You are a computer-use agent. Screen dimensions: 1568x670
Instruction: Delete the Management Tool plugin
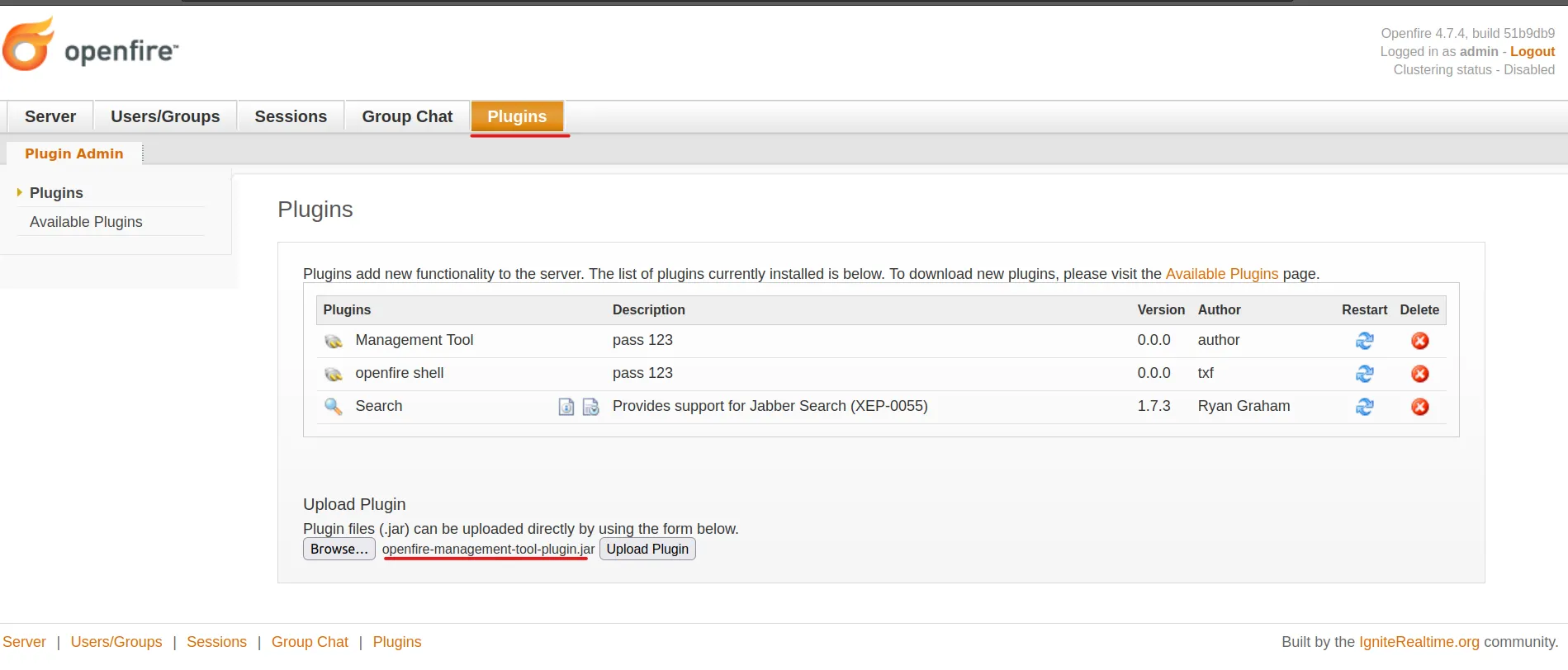coord(1419,341)
